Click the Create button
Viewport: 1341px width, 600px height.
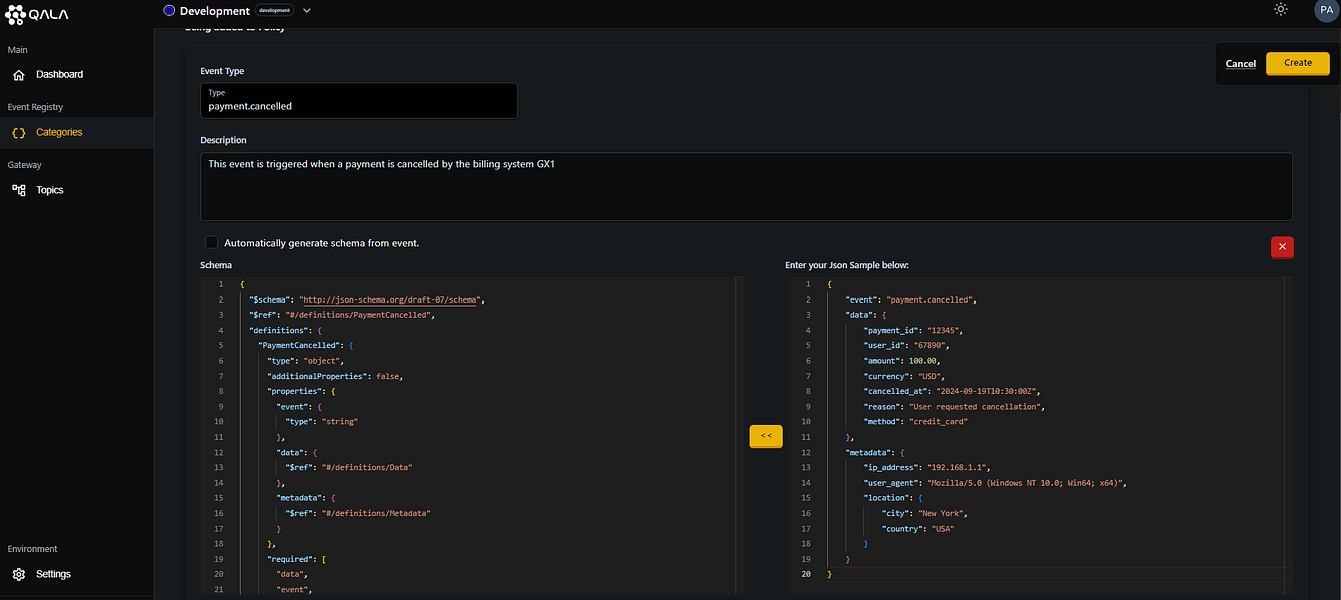coord(1297,63)
